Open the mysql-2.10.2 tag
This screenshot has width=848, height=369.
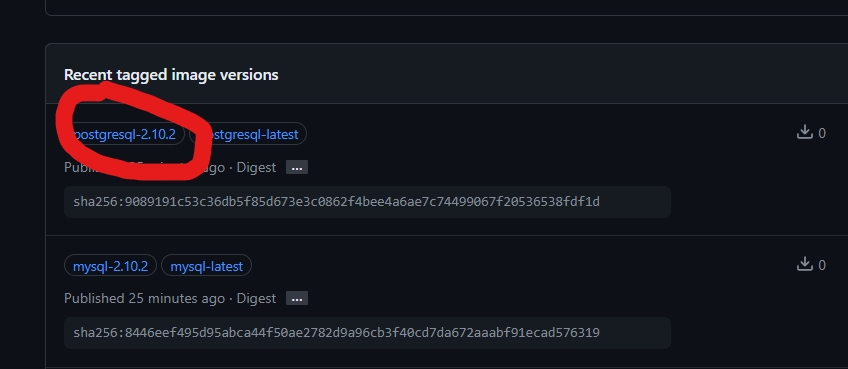click(110, 266)
